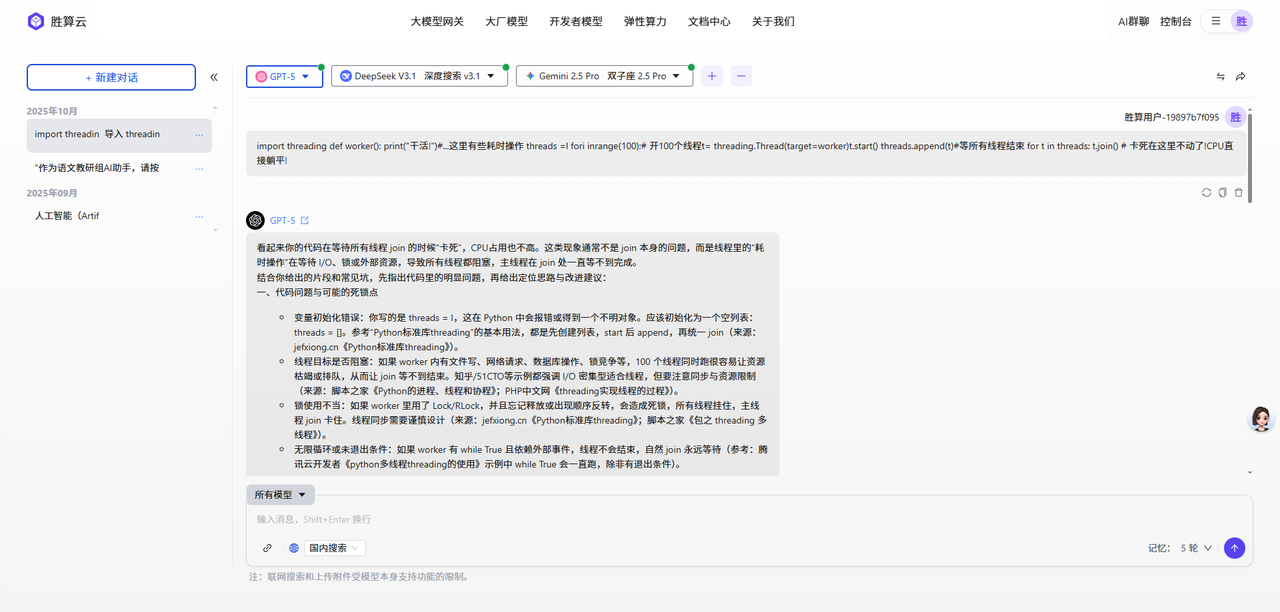The height and width of the screenshot is (612, 1280).
Task: Regenerate the user message via refresh icon
Action: click(x=1207, y=192)
